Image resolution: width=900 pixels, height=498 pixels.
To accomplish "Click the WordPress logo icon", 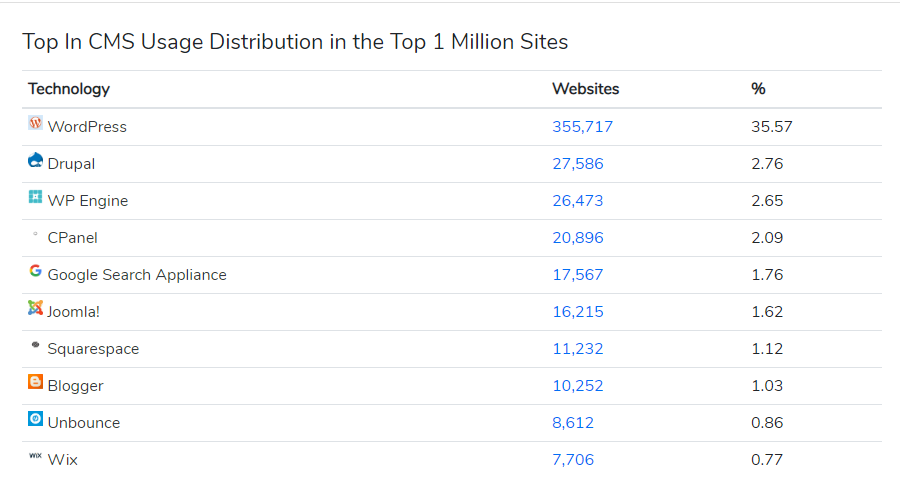I will [x=36, y=124].
